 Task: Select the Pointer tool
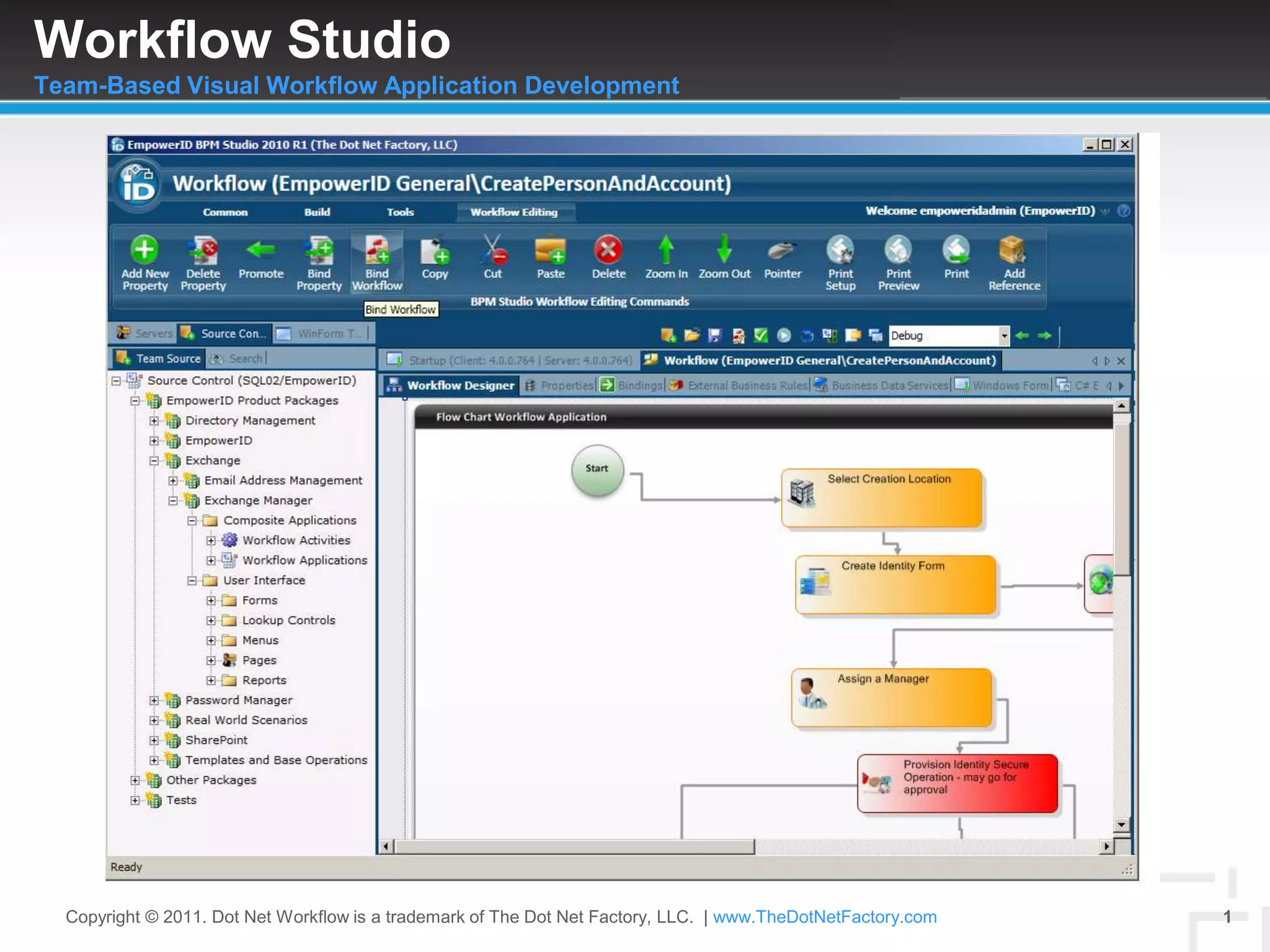[782, 250]
